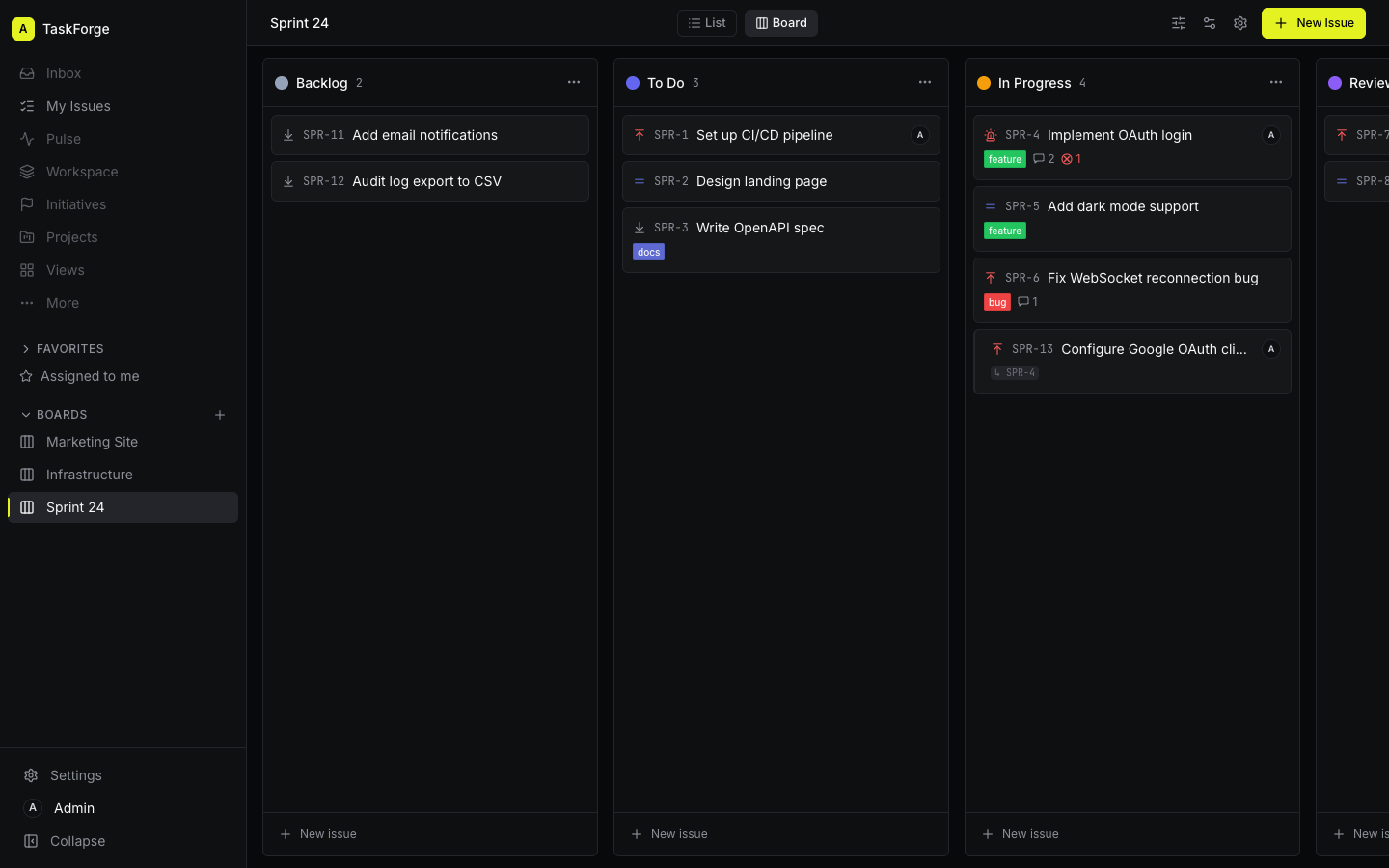
Task: Click the In Progress column title
Action: click(1034, 83)
